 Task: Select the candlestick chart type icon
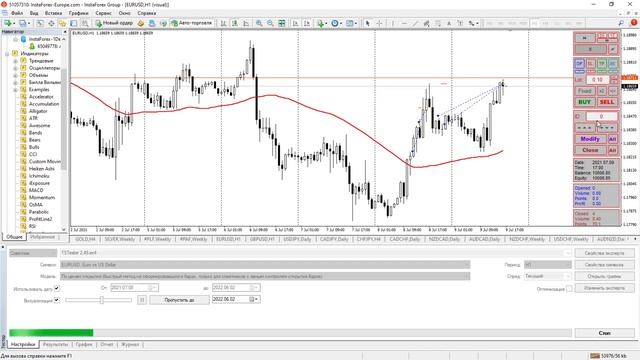[x=235, y=23]
